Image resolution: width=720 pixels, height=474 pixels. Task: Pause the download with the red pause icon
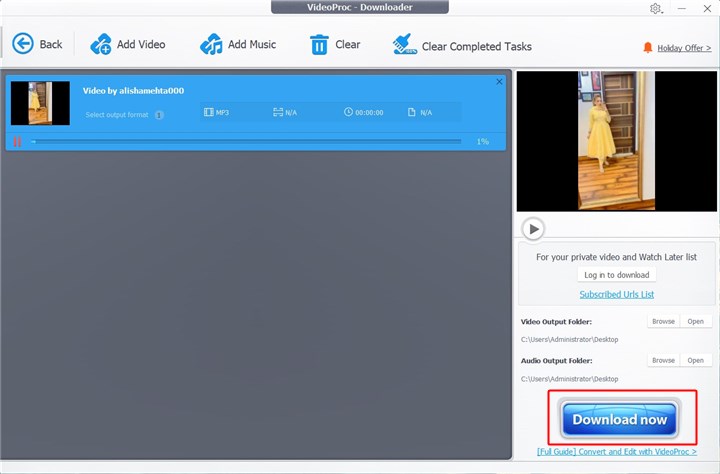click(18, 142)
